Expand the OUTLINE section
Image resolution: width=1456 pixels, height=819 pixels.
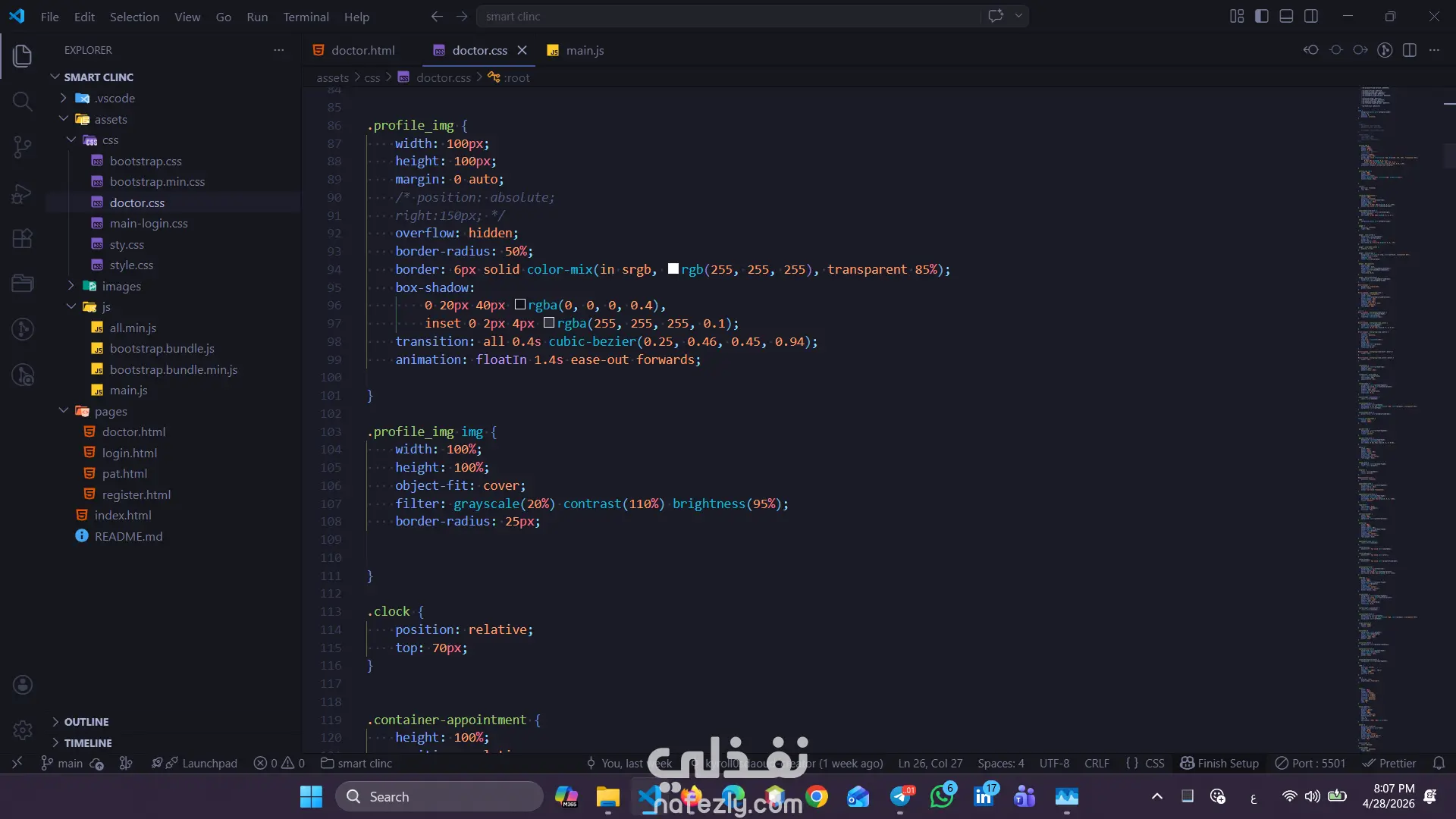(86, 722)
